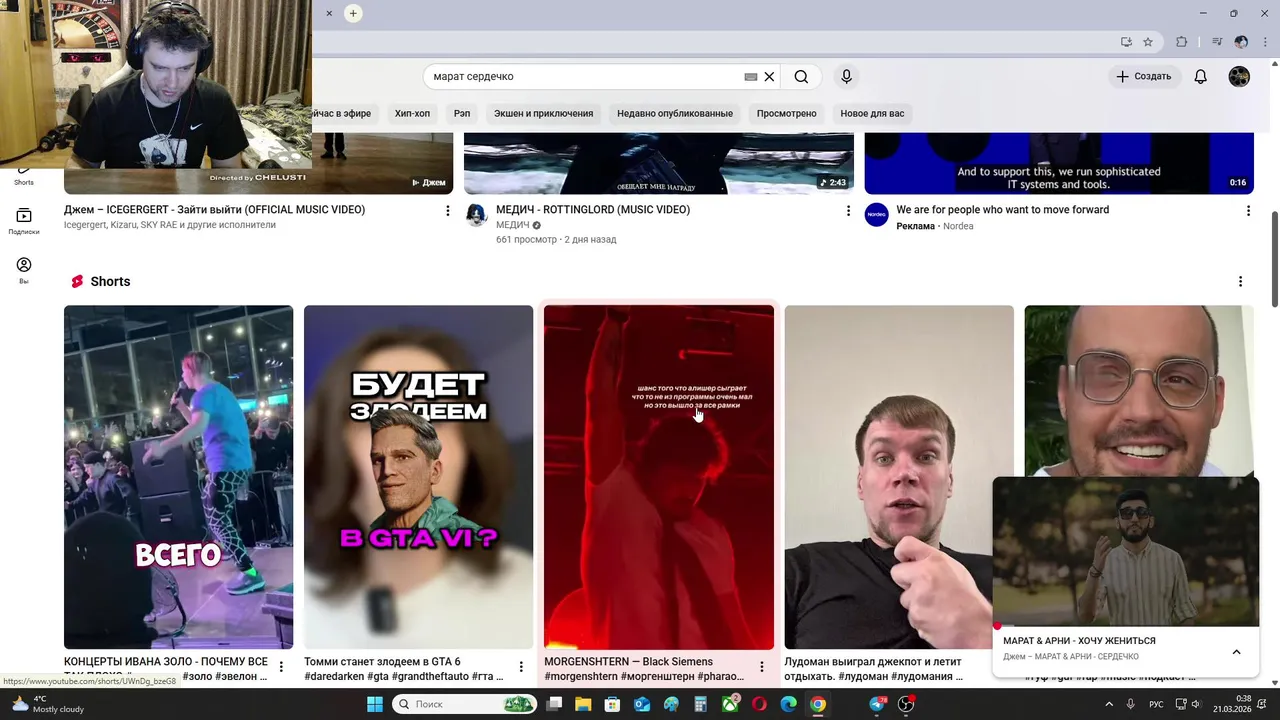This screenshot has width=1280, height=720.
Task: Open Chrome media control icon
Action: coord(1217,42)
